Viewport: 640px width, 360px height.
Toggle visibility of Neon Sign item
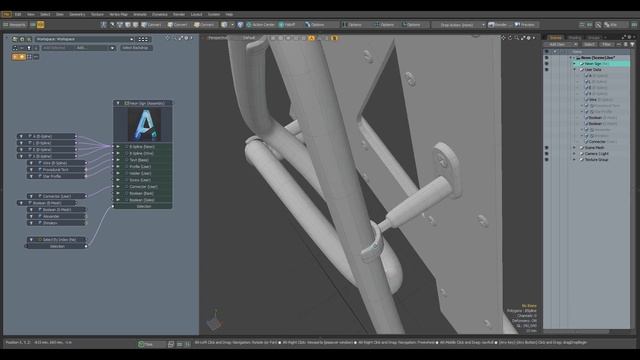coord(547,64)
